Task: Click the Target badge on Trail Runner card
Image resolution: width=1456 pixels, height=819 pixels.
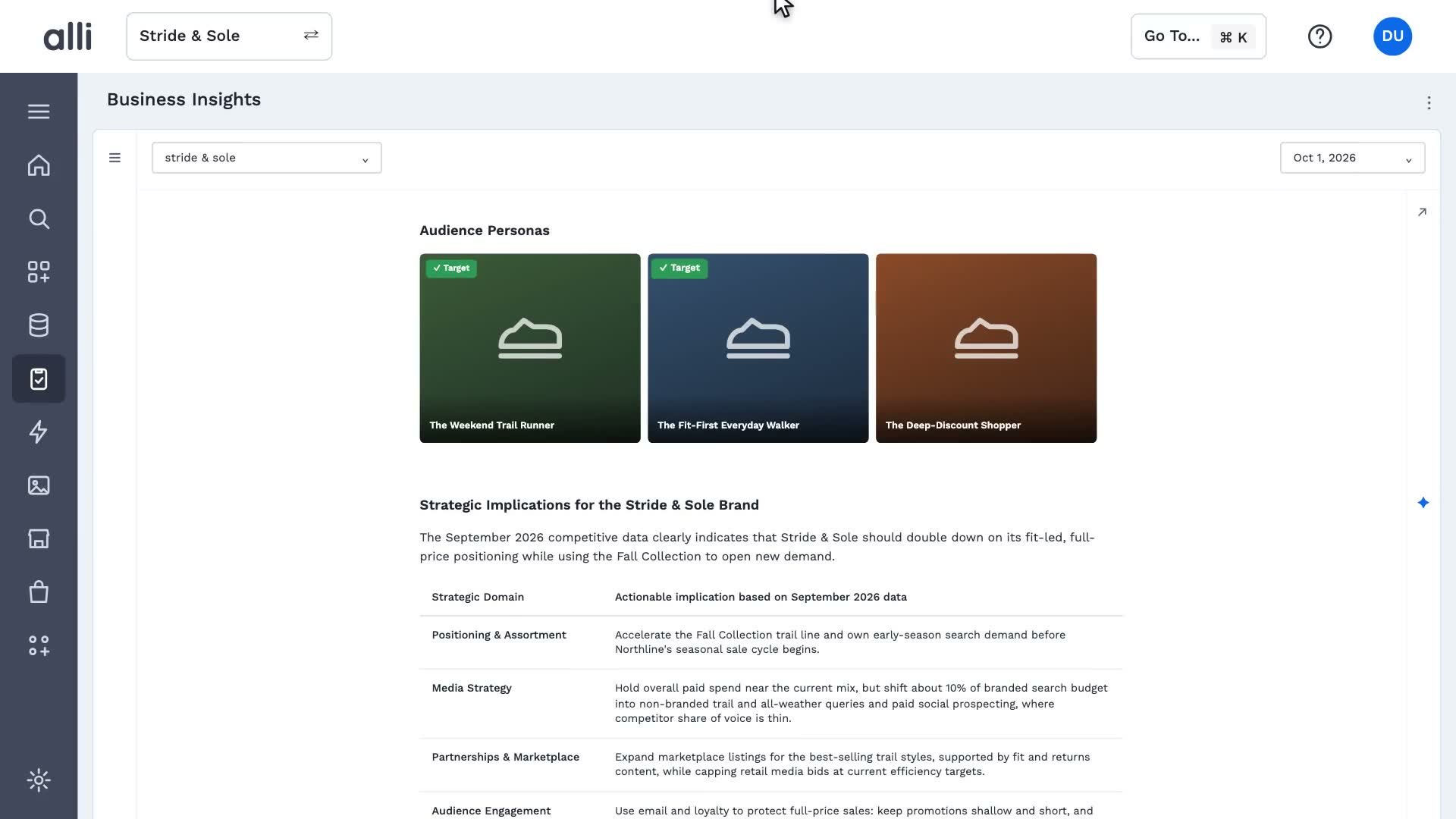Action: [451, 268]
